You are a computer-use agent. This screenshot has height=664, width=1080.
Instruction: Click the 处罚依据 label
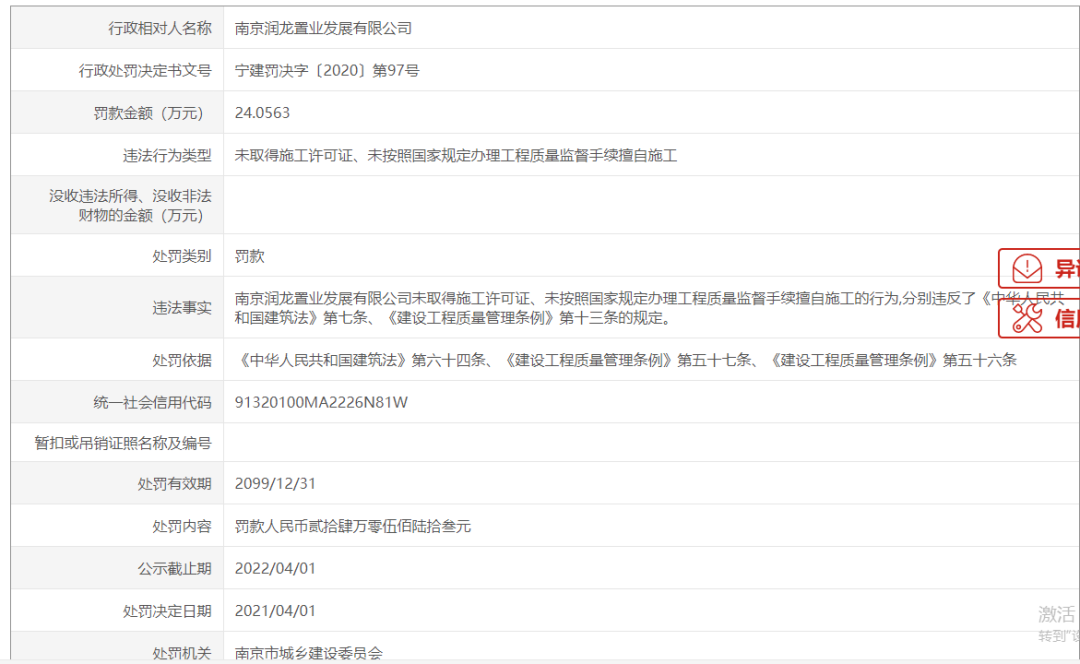pos(182,360)
